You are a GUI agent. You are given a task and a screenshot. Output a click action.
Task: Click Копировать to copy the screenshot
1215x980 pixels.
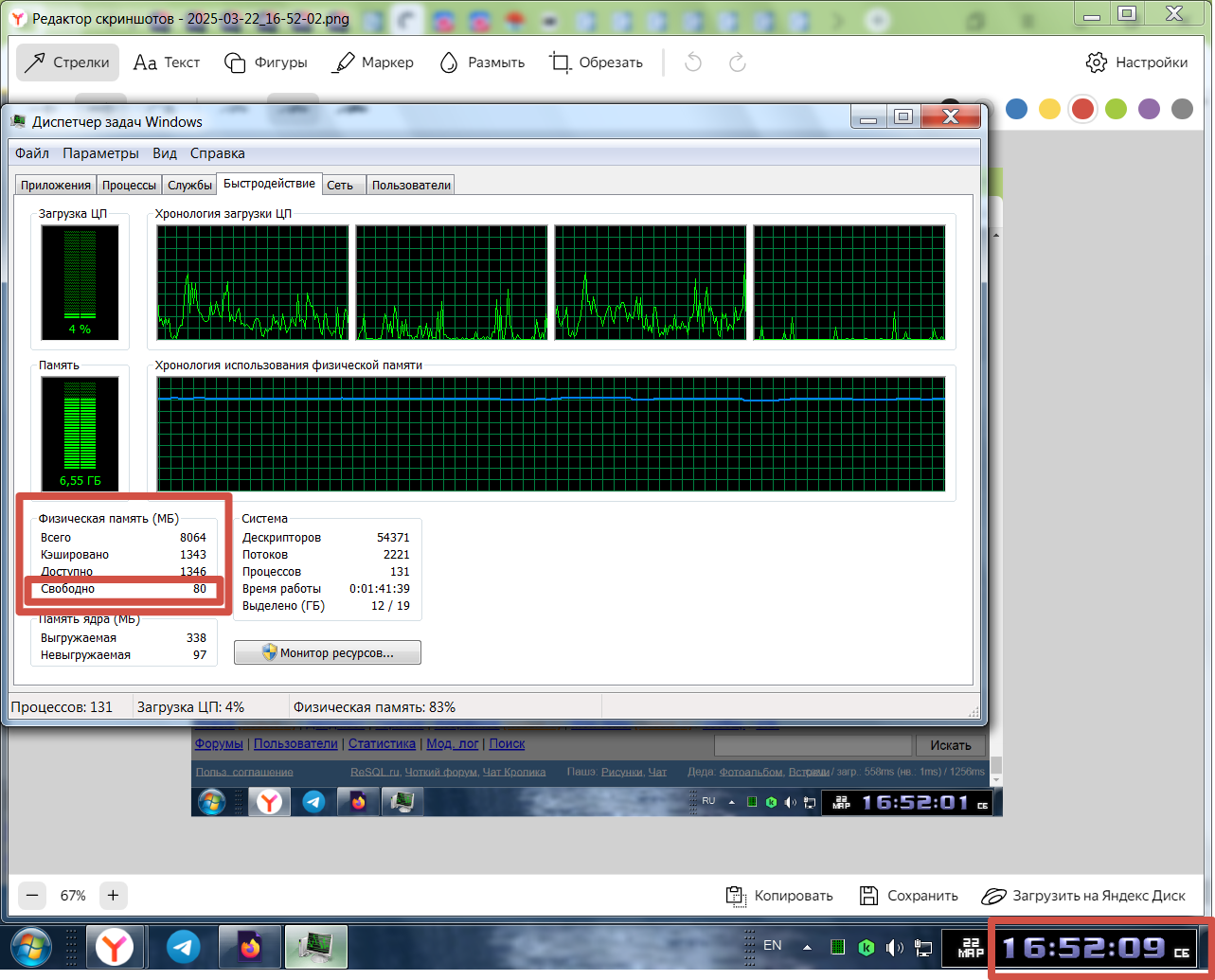pyautogui.click(x=779, y=896)
